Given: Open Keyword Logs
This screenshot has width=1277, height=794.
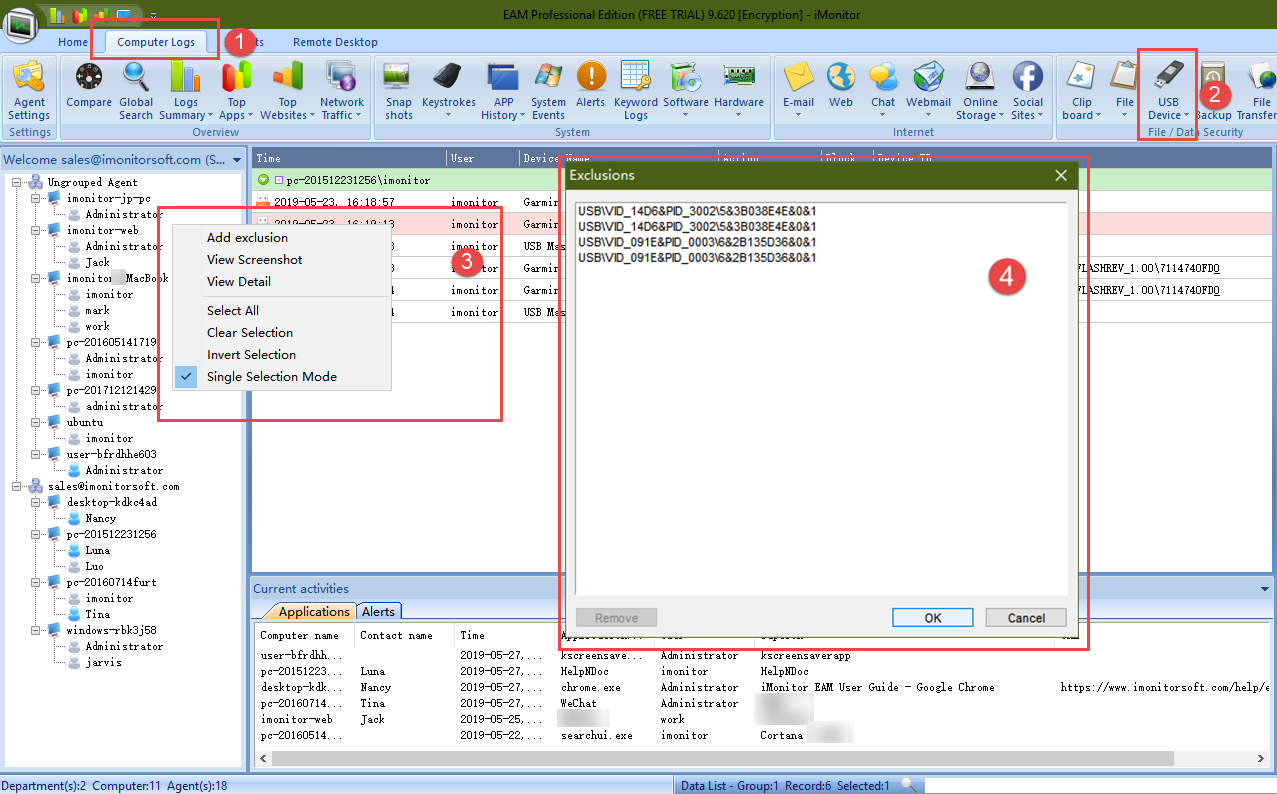Looking at the screenshot, I should [x=636, y=90].
